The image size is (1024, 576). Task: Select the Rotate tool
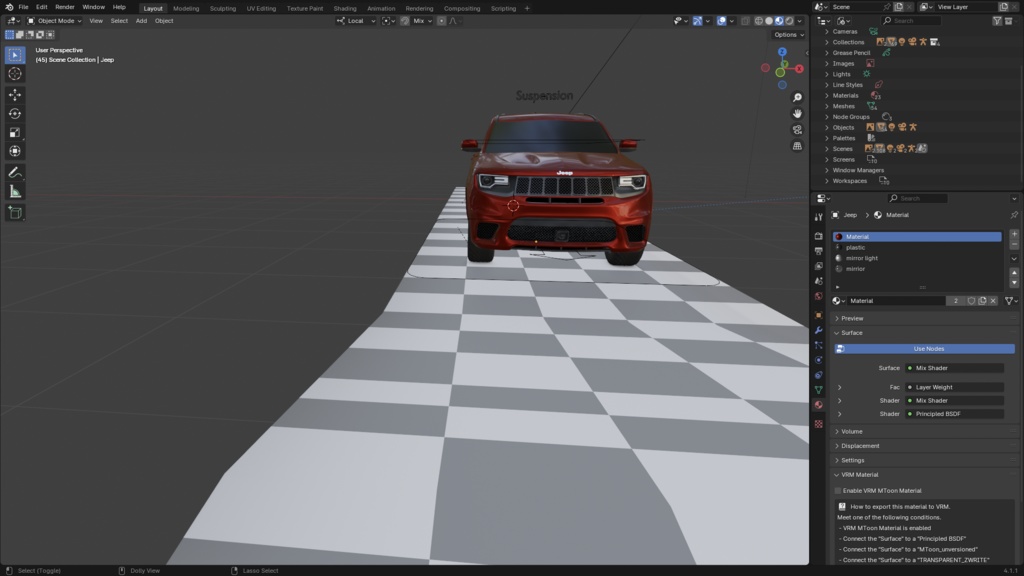(x=15, y=114)
